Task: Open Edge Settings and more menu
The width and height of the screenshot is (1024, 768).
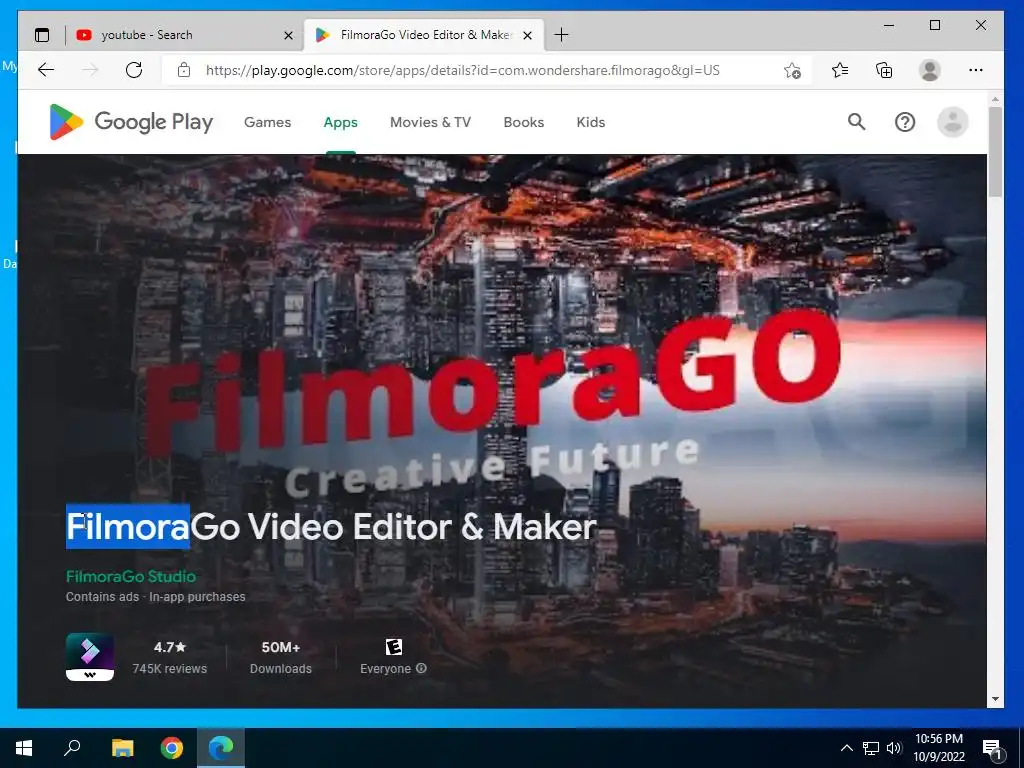Action: tap(976, 70)
